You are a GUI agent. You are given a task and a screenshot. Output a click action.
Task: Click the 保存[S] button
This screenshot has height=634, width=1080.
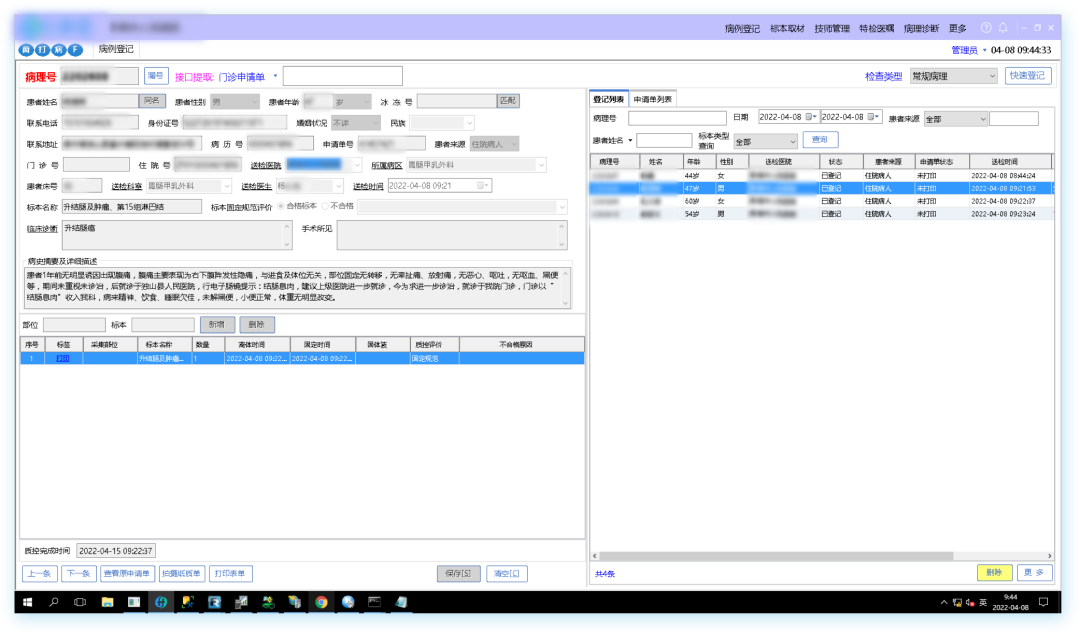coord(458,573)
